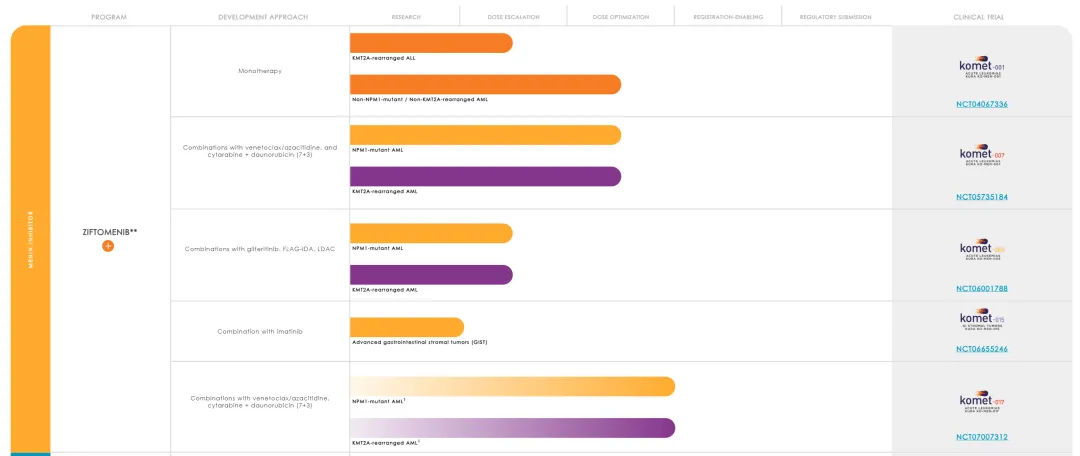Image resolution: width=1080 pixels, height=456 pixels.
Task: Click the Menin Inhibitor vertical side label
Action: click(x=30, y=240)
